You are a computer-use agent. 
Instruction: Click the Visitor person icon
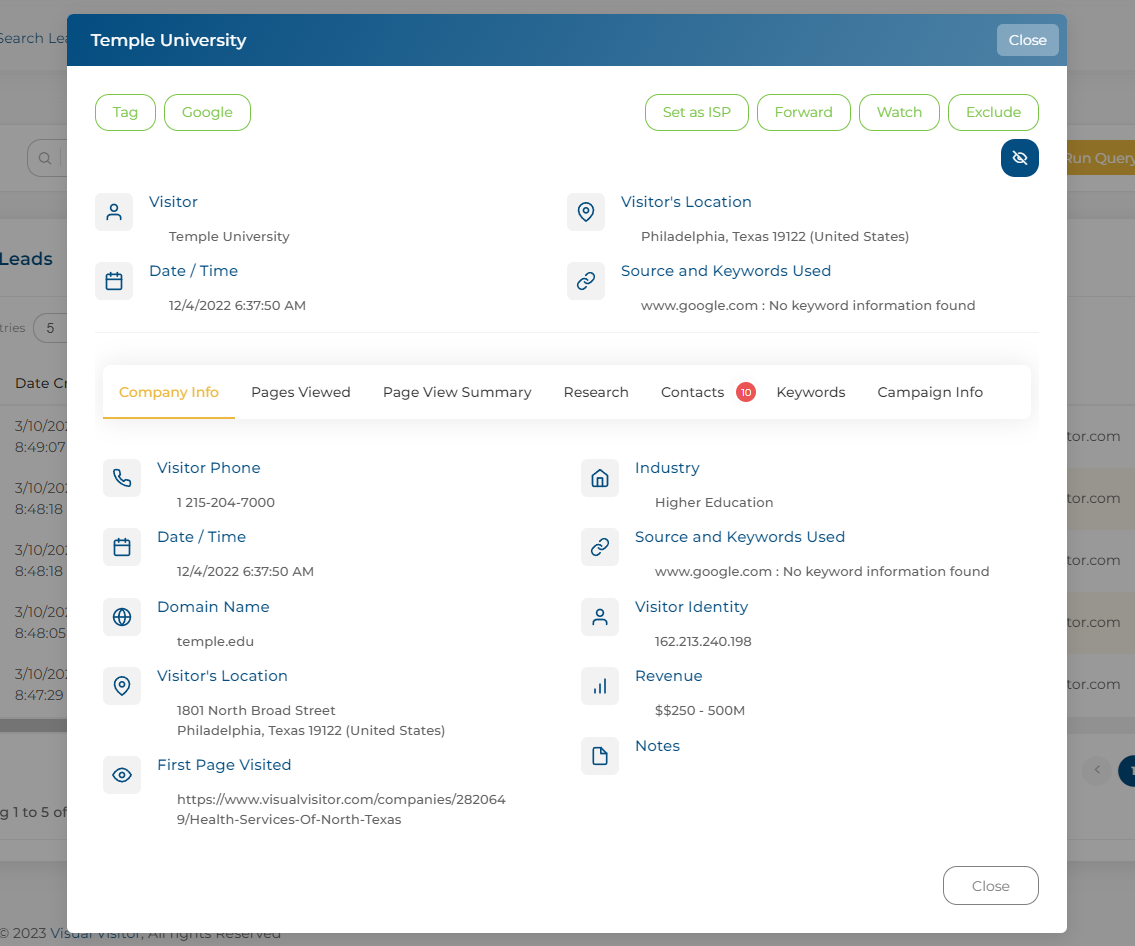coord(114,212)
